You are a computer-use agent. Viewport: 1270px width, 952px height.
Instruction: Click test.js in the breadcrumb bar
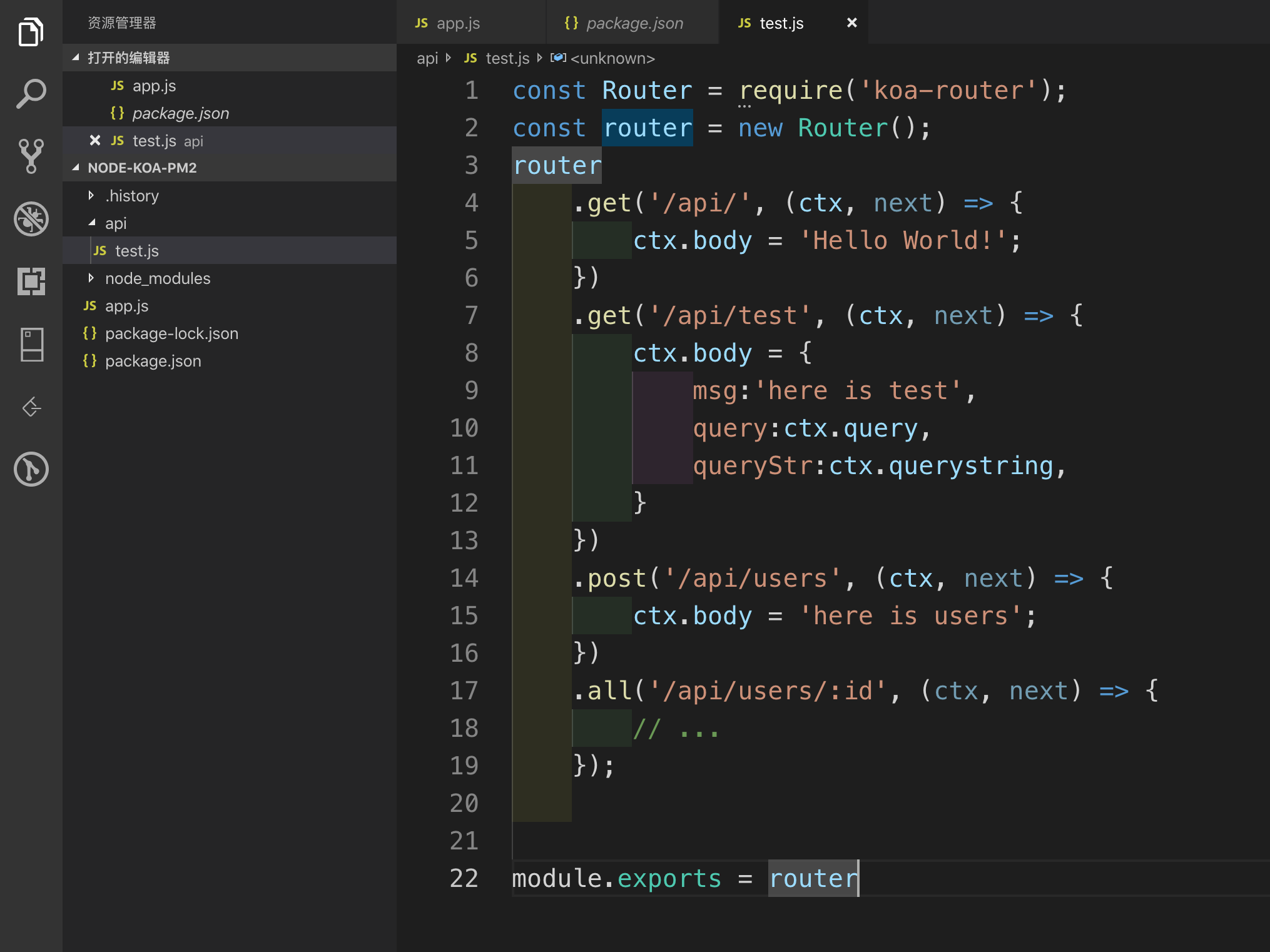[508, 58]
